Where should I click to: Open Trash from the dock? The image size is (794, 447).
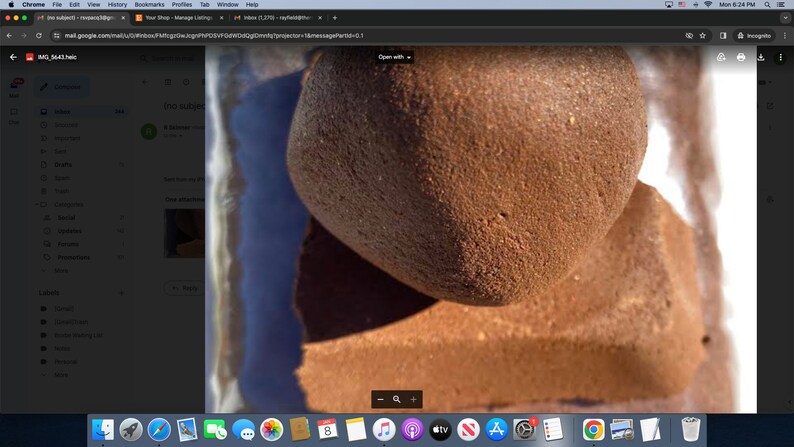tap(690, 430)
